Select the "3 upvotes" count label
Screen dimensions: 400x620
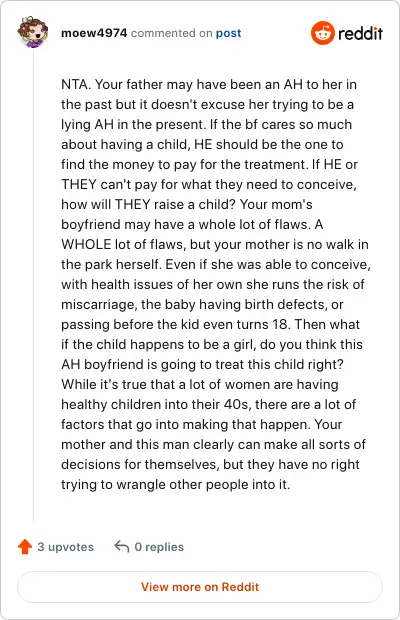click(x=66, y=547)
